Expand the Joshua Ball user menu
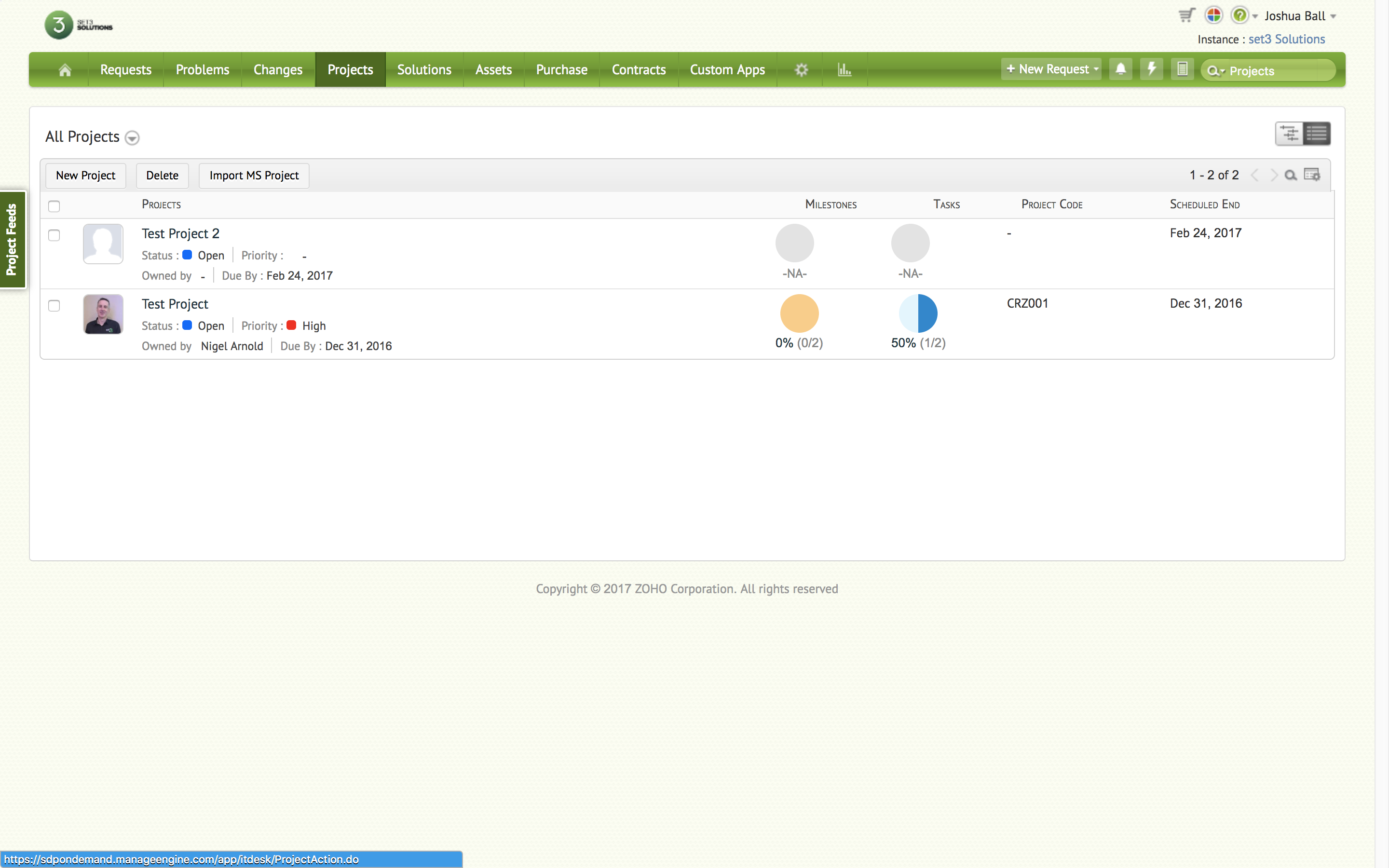 [1300, 16]
